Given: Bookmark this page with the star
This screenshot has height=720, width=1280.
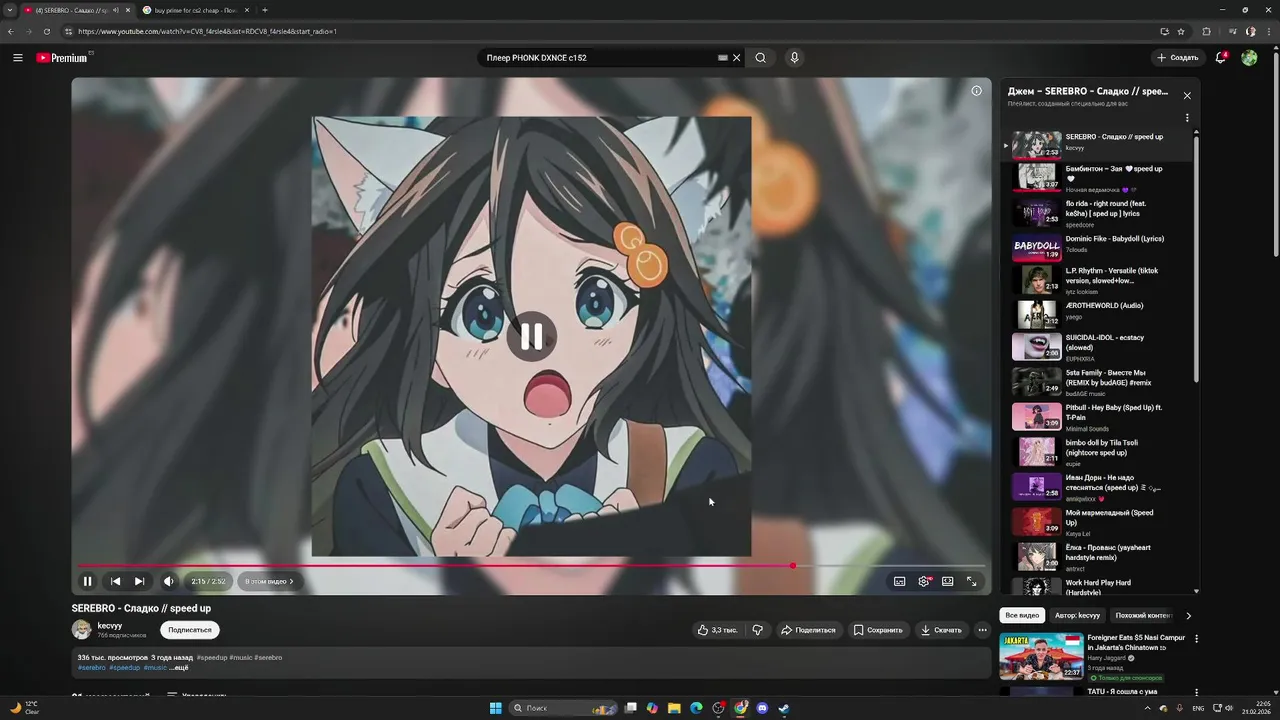Looking at the screenshot, I should point(1180,31).
